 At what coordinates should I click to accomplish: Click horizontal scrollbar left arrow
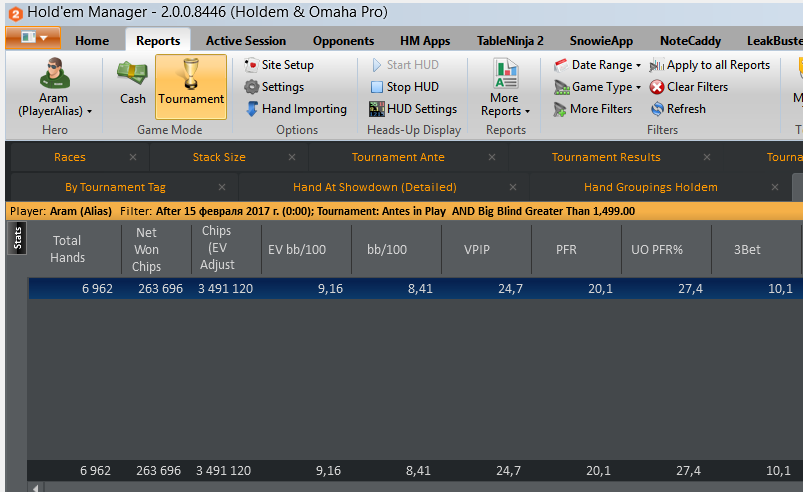pyautogui.click(x=35, y=488)
